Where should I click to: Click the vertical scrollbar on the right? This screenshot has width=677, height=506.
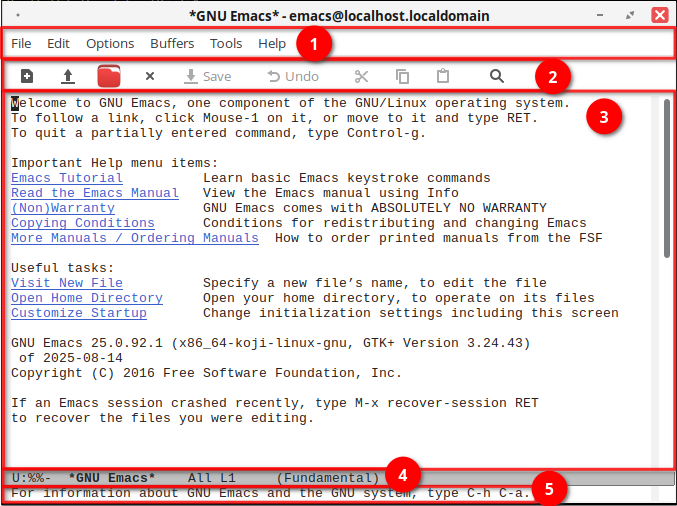(x=667, y=180)
